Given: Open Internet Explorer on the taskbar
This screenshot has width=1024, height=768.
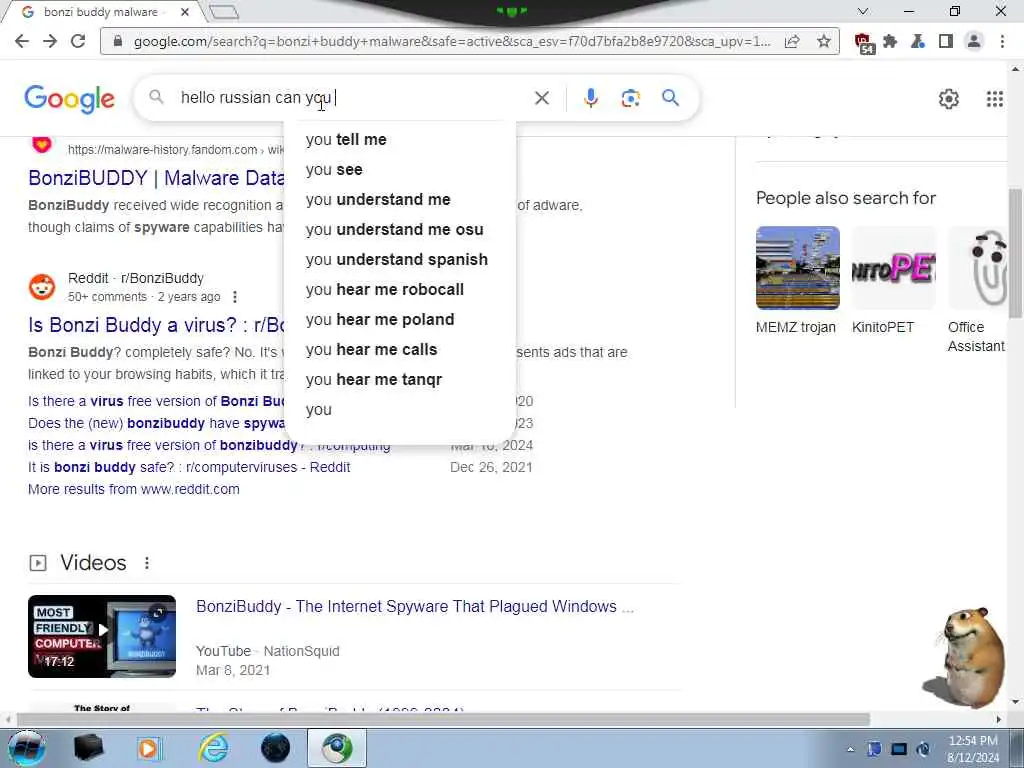Looking at the screenshot, I should [214, 748].
